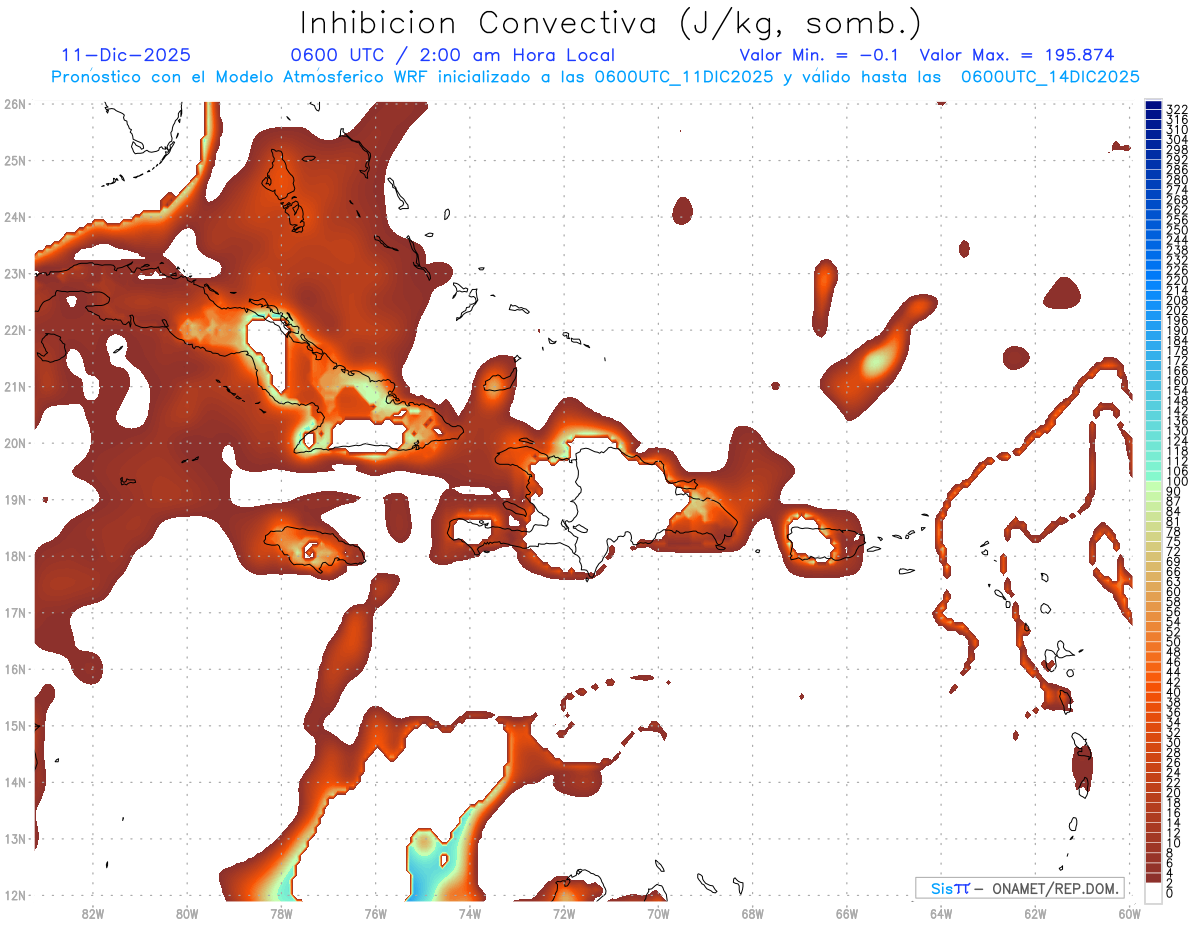Click the '13N' latitude label

15,839
